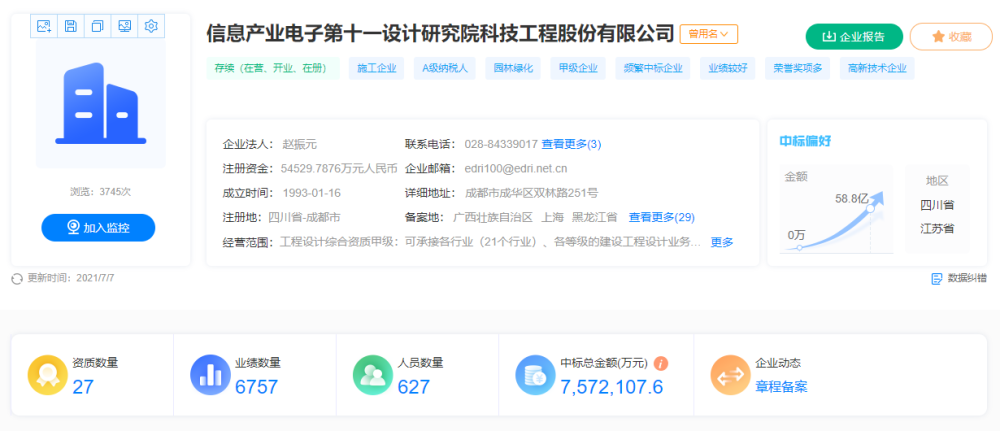Click the blue 业绩数量 bar-chart icon

(210, 375)
